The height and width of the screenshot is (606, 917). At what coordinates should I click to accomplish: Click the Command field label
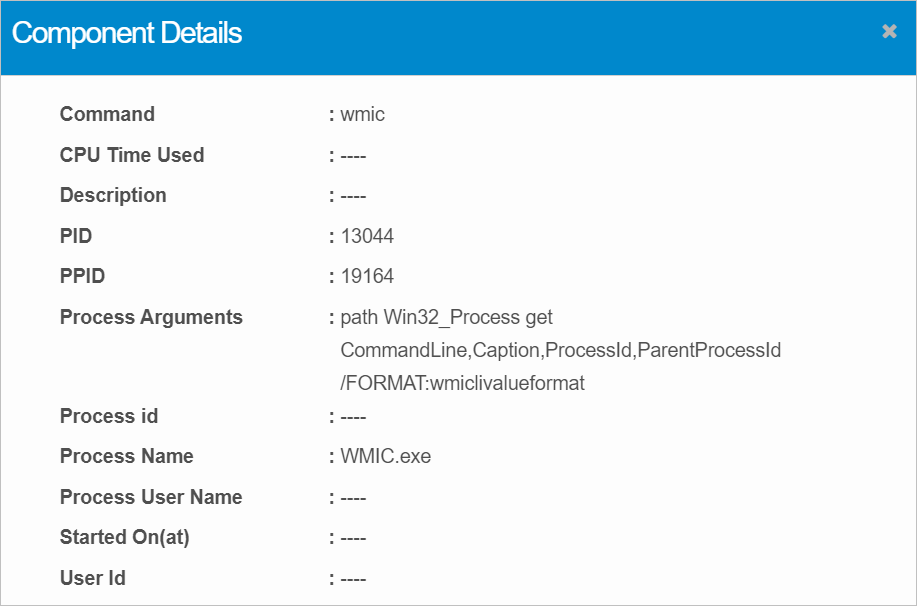point(107,114)
